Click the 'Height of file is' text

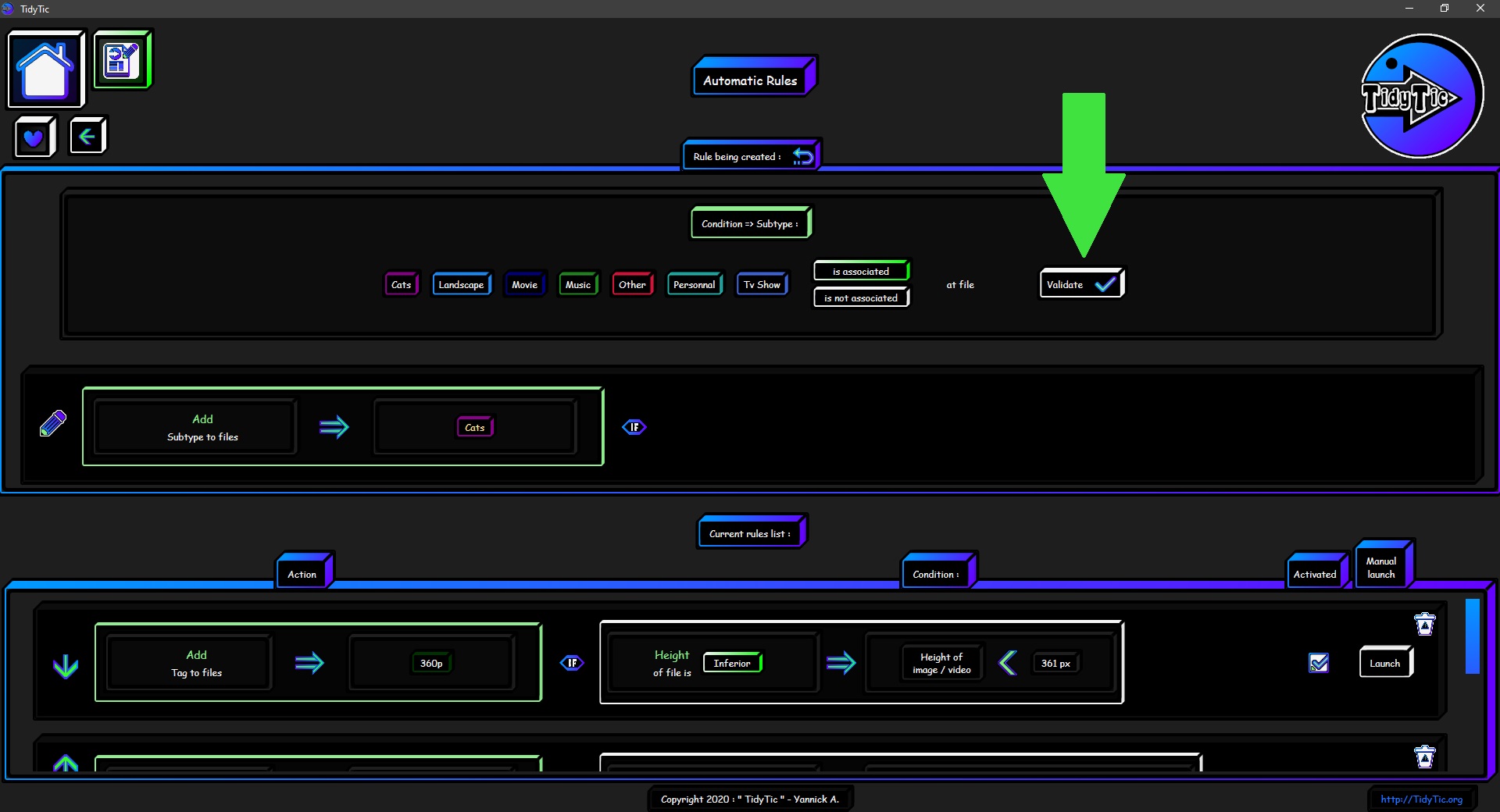tap(672, 664)
